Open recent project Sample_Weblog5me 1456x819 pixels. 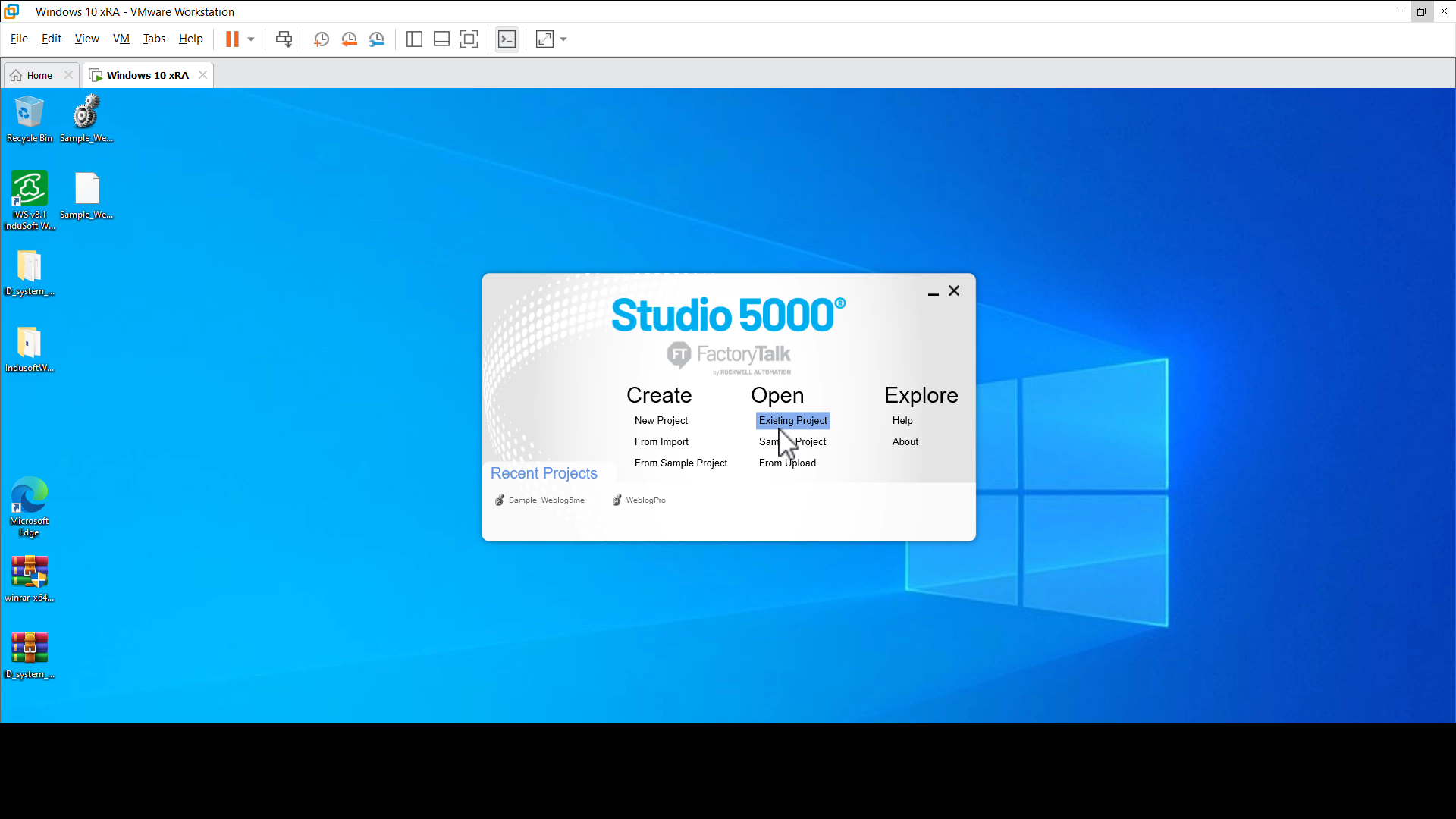[x=546, y=500]
